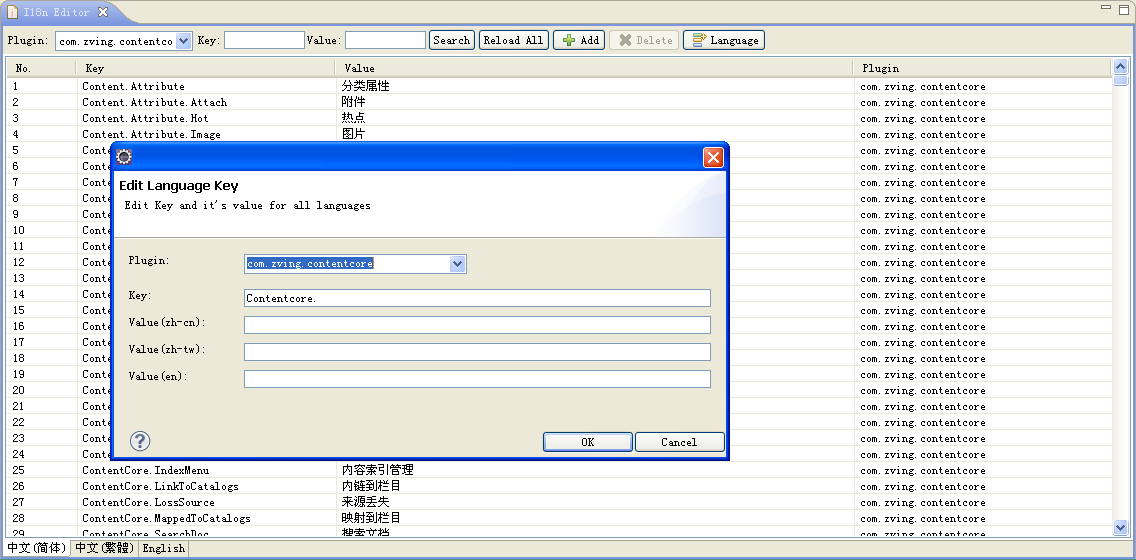Open the Language settings button
1136x560 pixels.
[x=724, y=40]
